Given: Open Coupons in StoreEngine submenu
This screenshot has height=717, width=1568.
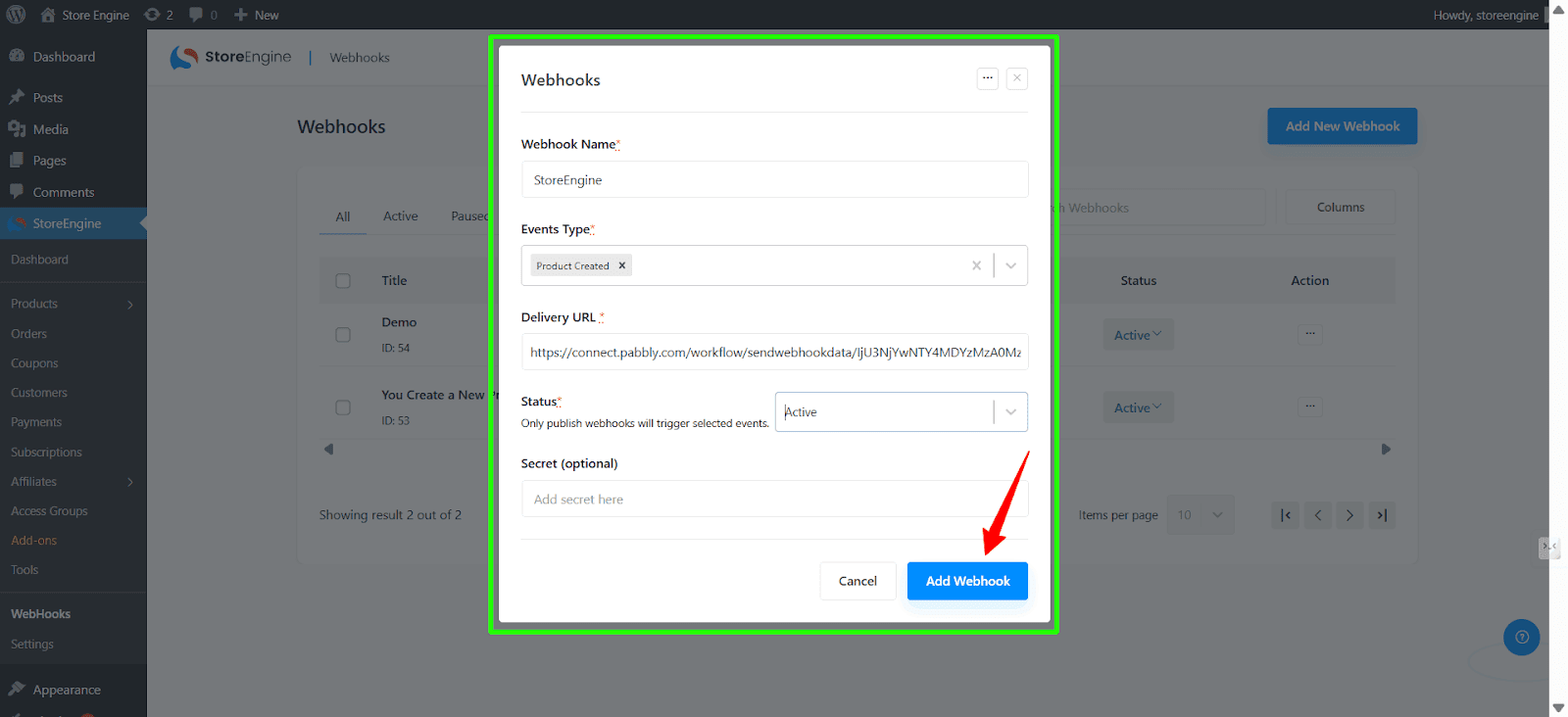Looking at the screenshot, I should tap(34, 363).
